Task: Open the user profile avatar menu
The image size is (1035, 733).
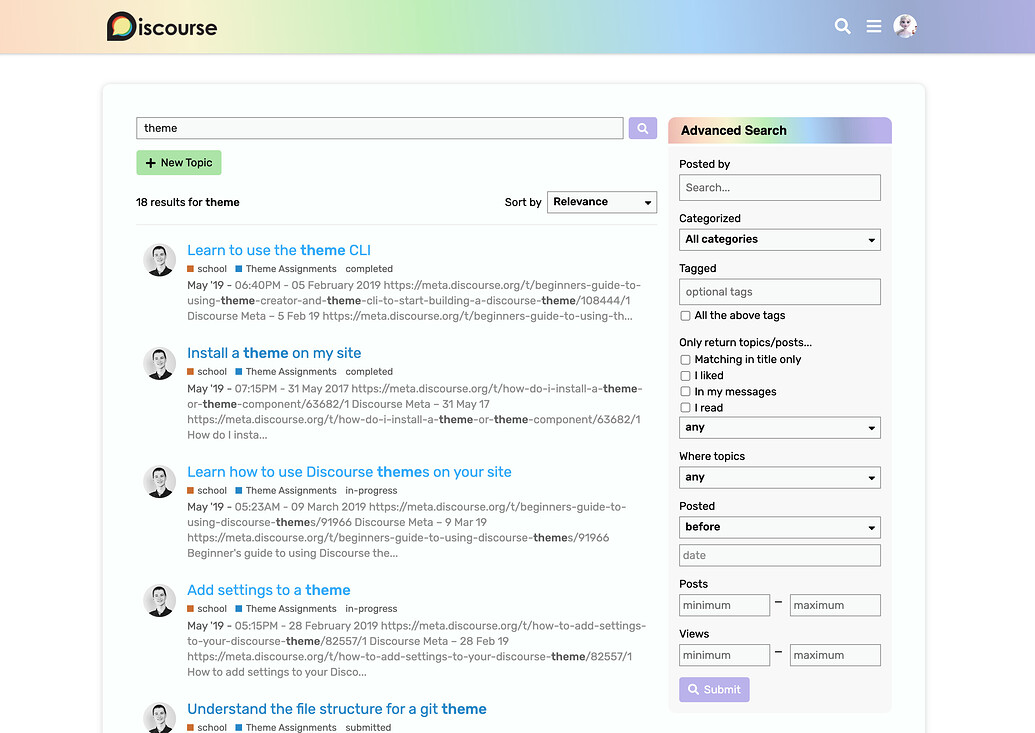Action: click(x=905, y=27)
